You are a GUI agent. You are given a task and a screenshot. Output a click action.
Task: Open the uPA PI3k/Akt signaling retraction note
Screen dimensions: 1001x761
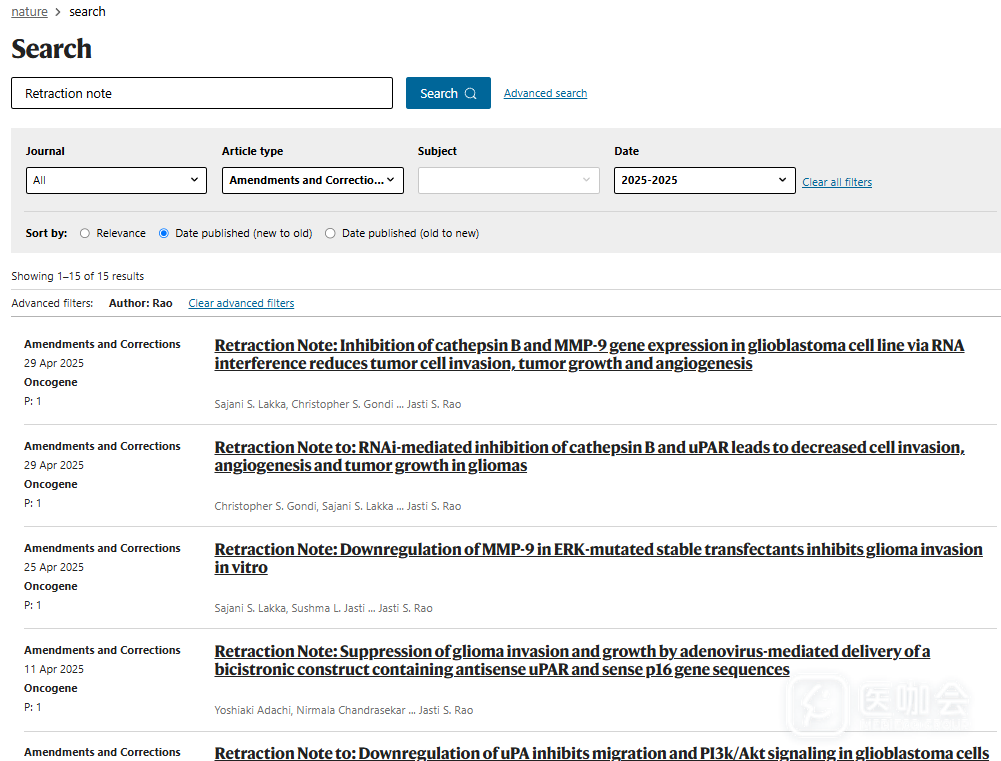pos(601,752)
